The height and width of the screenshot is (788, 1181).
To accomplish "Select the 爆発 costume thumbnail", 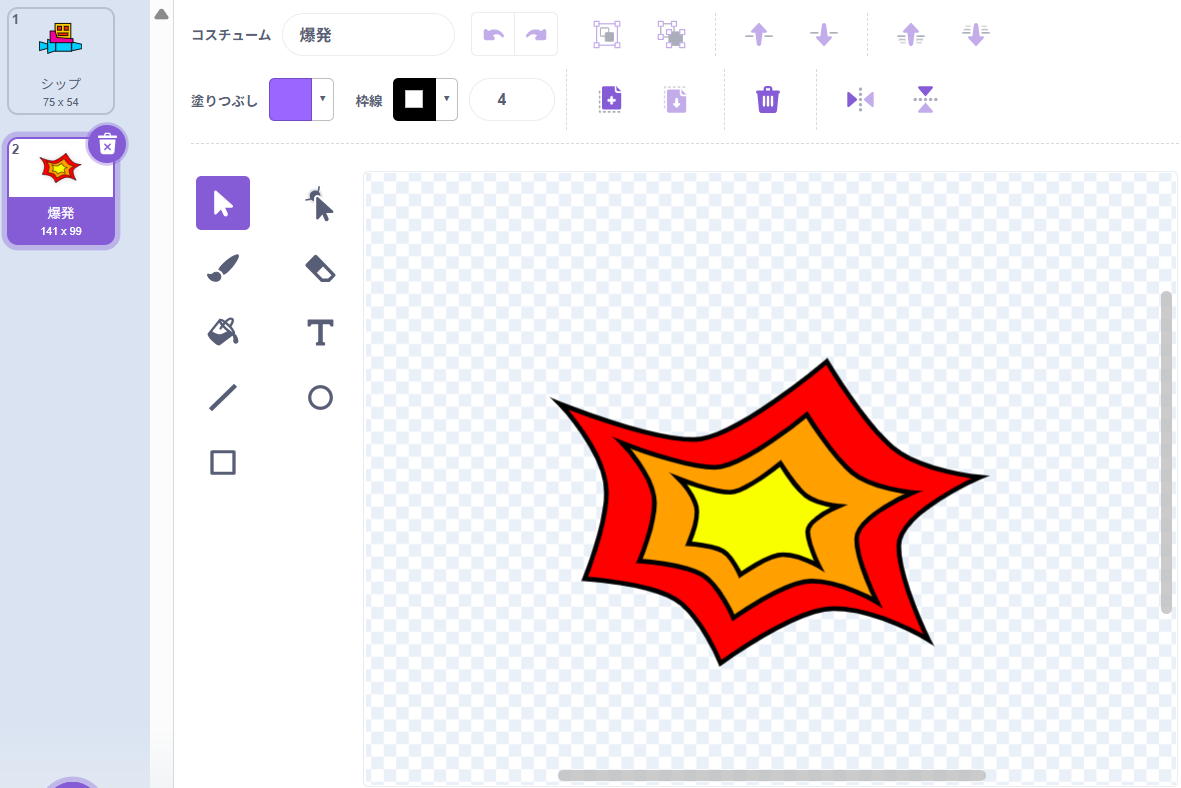I will click(61, 191).
